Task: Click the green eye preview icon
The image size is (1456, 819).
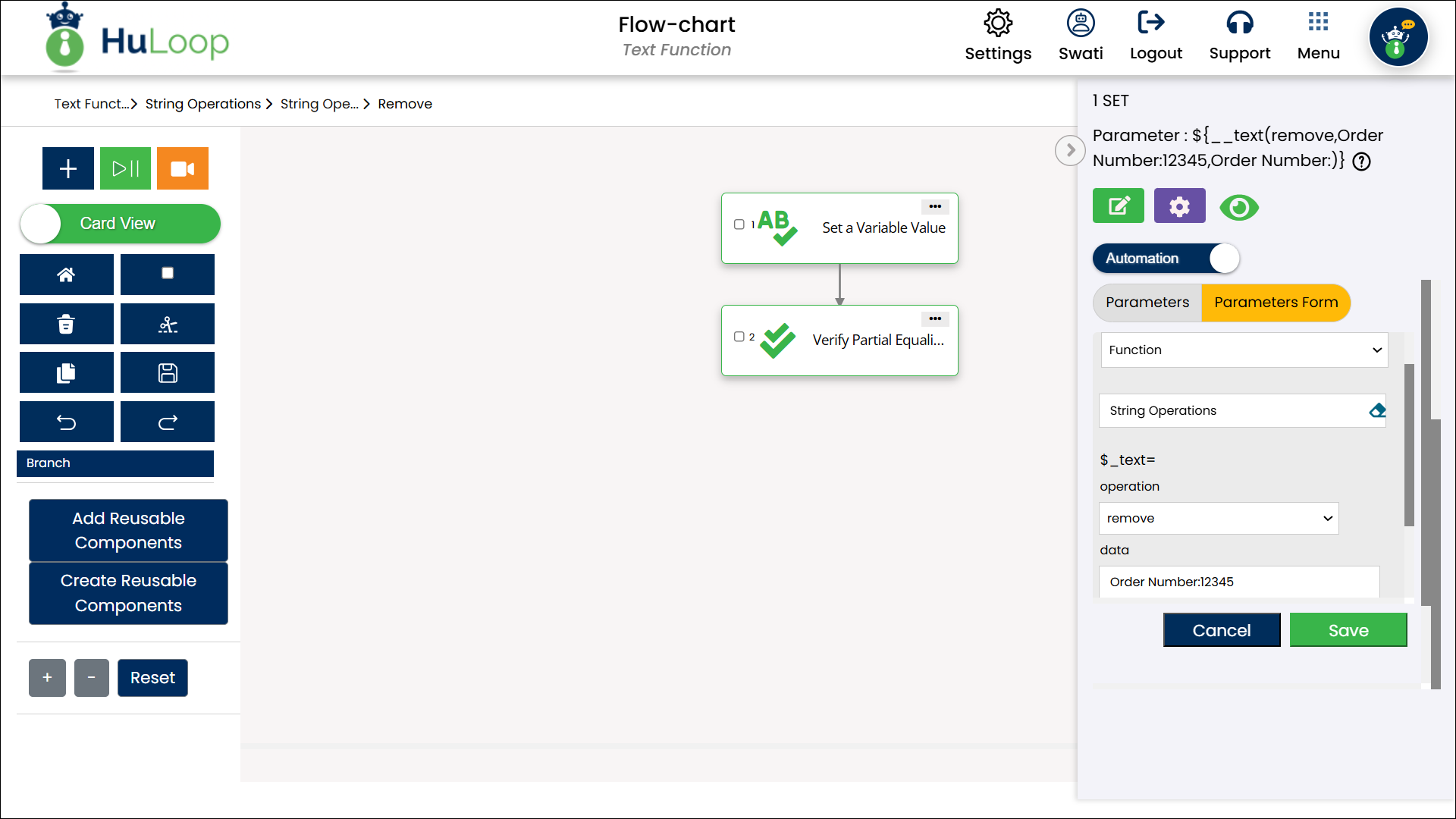Action: 1239,207
